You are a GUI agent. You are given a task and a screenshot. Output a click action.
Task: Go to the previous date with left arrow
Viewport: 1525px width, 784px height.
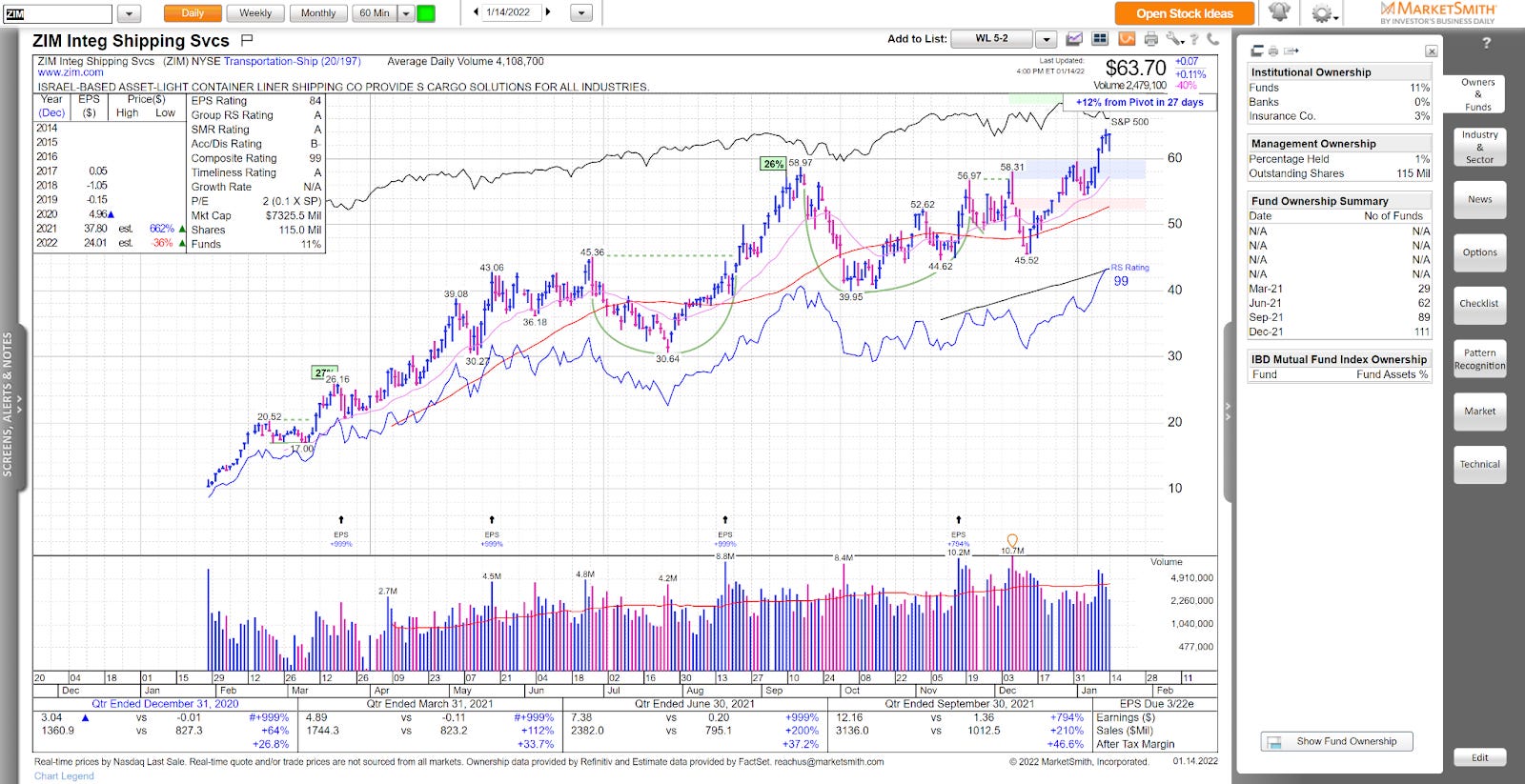[x=476, y=12]
